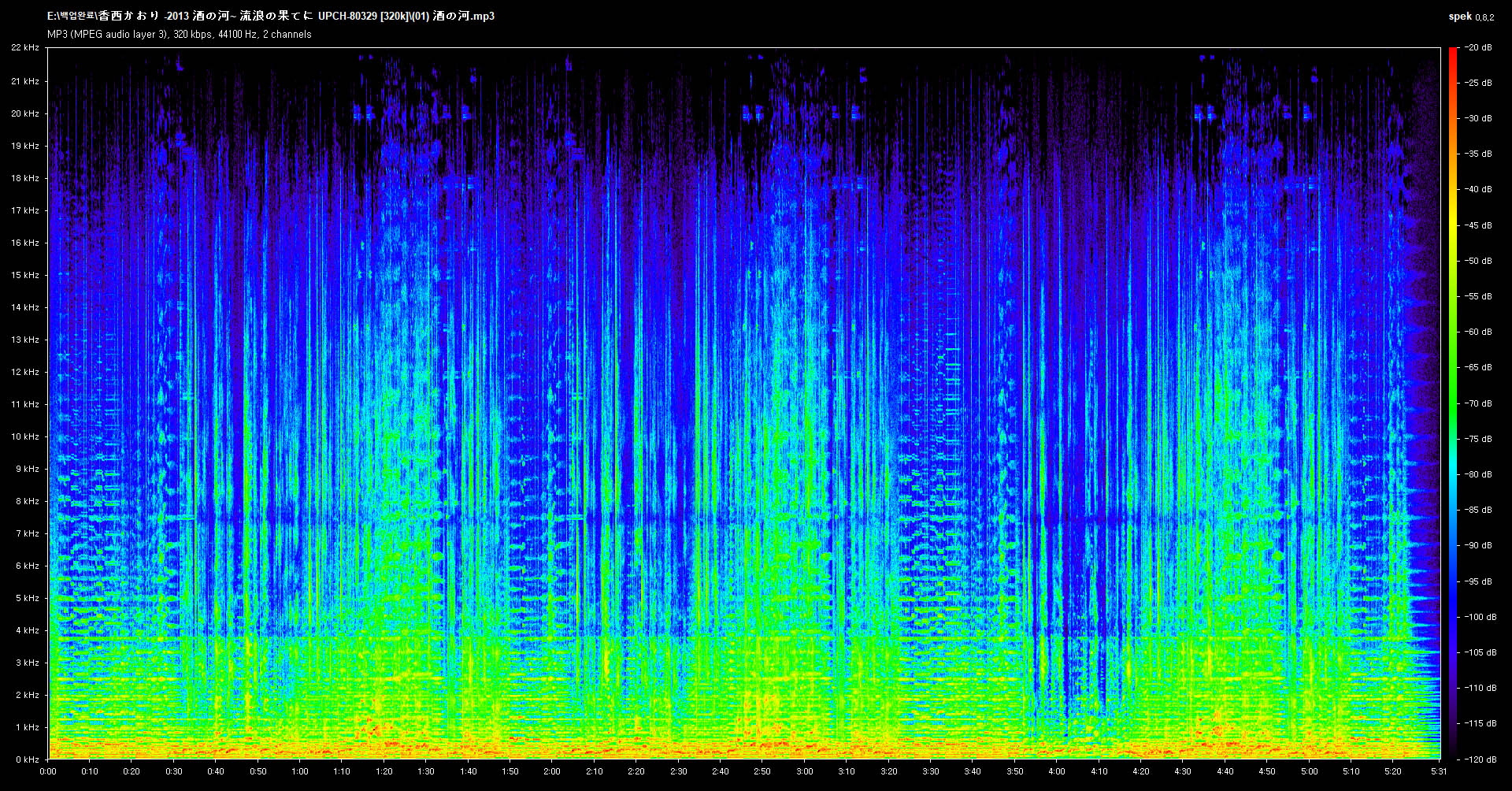
Task: Click the MP3 320 kbps format info line
Action: (x=180, y=35)
